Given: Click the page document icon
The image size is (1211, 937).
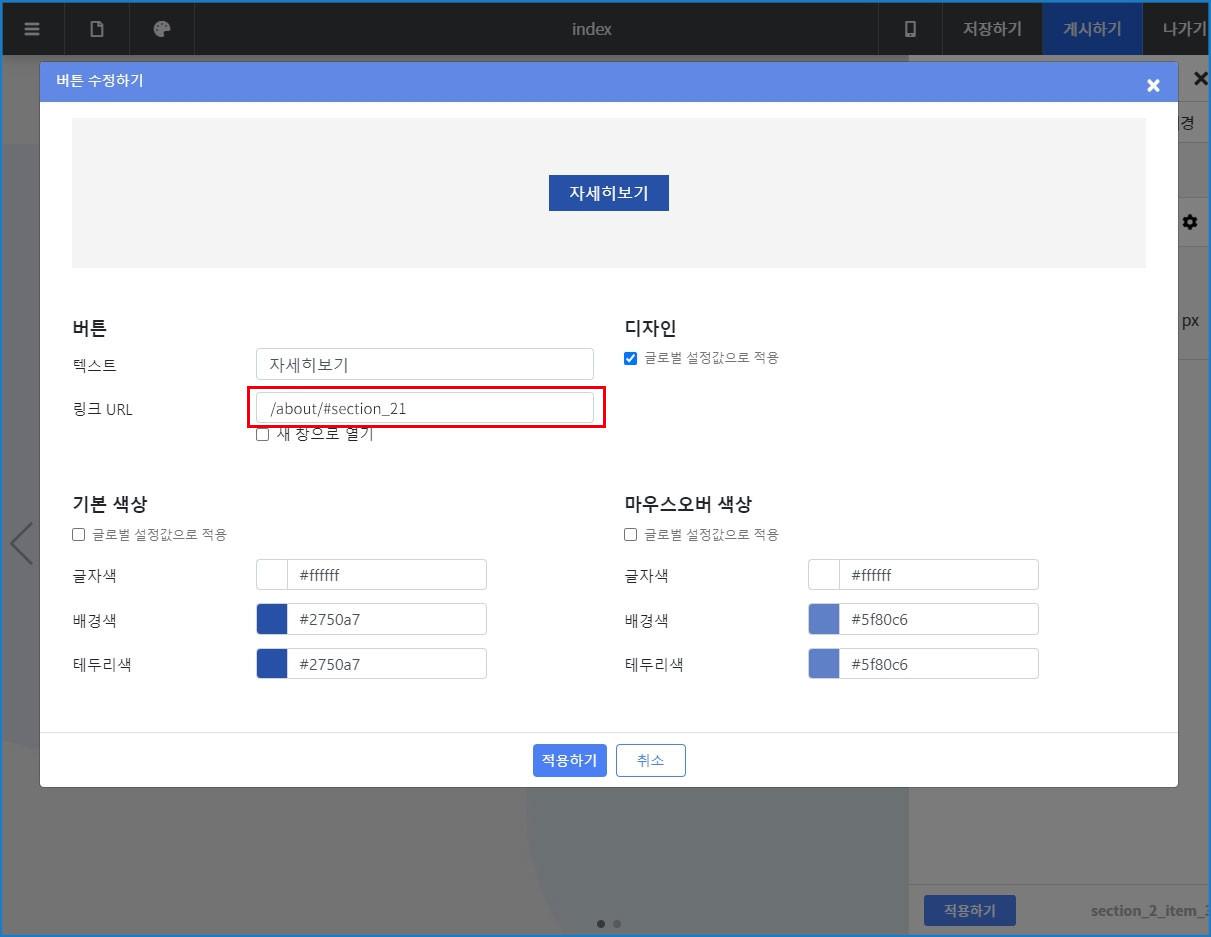Looking at the screenshot, I should point(97,29).
